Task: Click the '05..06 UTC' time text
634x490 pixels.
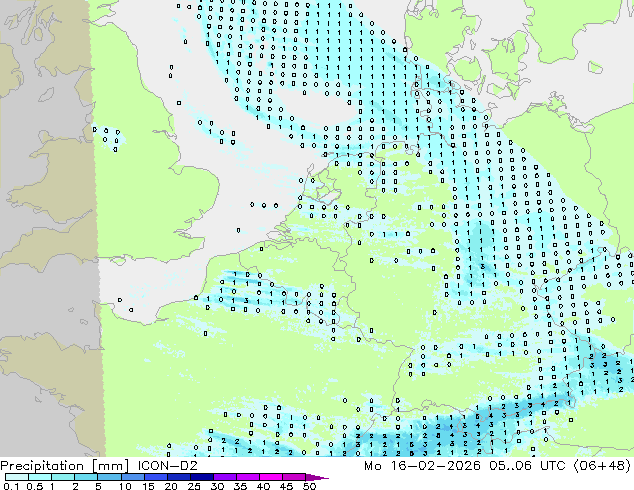Action: [527, 466]
